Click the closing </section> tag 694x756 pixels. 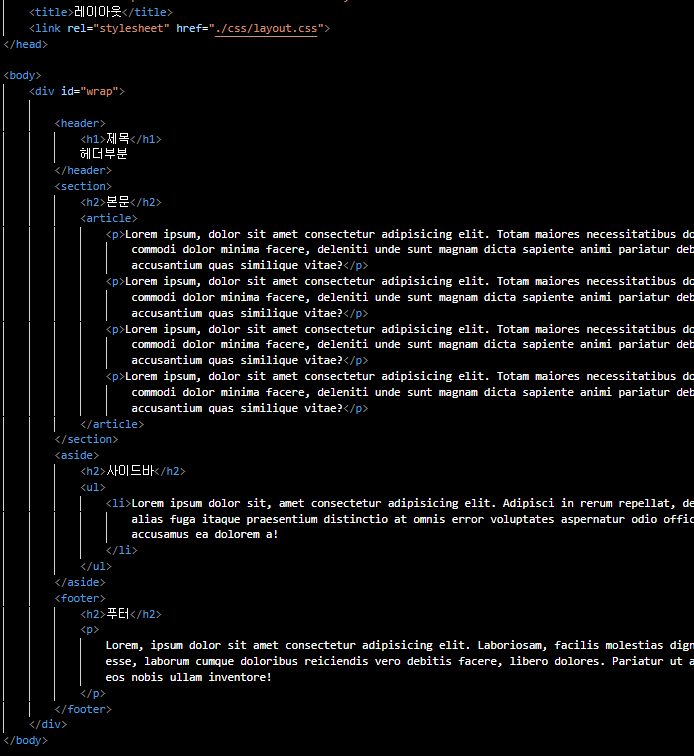pyautogui.click(x=86, y=439)
